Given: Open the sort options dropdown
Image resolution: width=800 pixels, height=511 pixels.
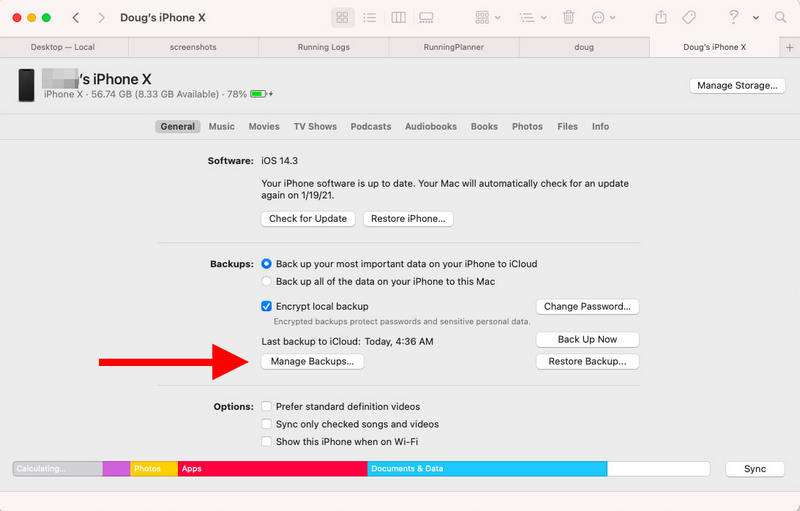Looking at the screenshot, I should 533,18.
